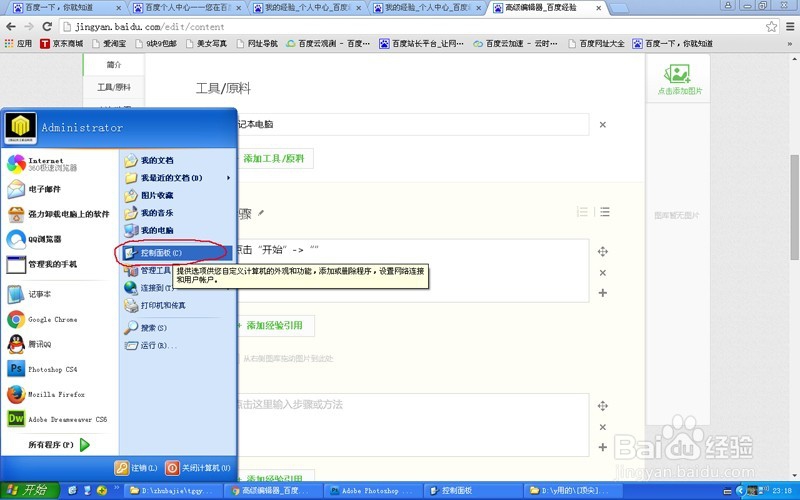The height and width of the screenshot is (500, 800).
Task: Open Adobe Dreamweaver CS6
Action: click(x=57, y=419)
